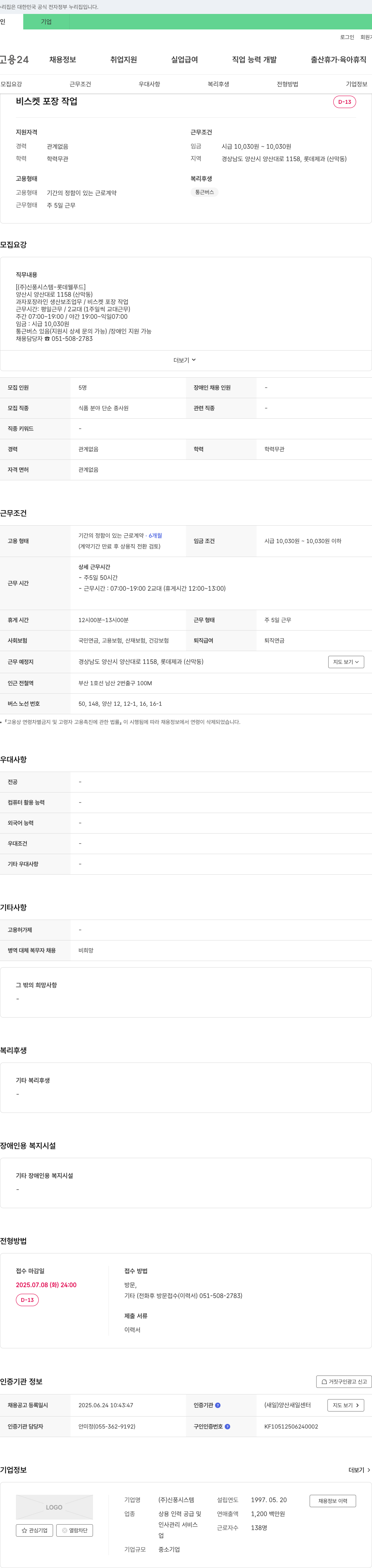Screen dimensions: 372x1568
Task: Jump to the 기업정보 section tab
Action: [x=357, y=84]
